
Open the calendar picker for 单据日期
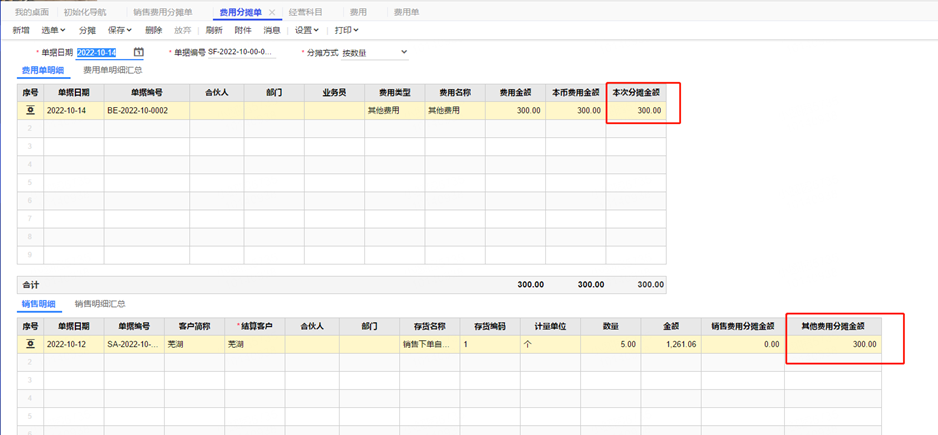coord(139,52)
